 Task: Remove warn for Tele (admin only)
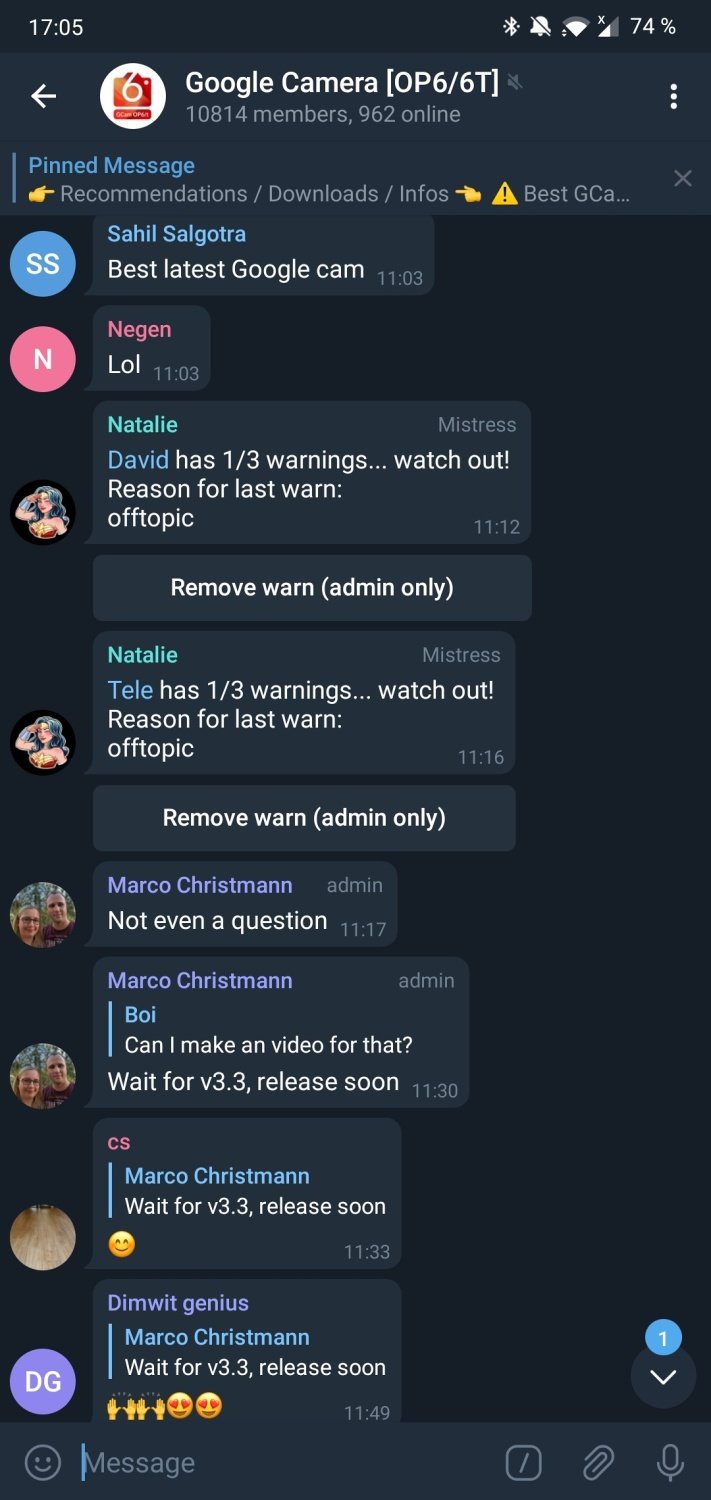click(x=304, y=818)
